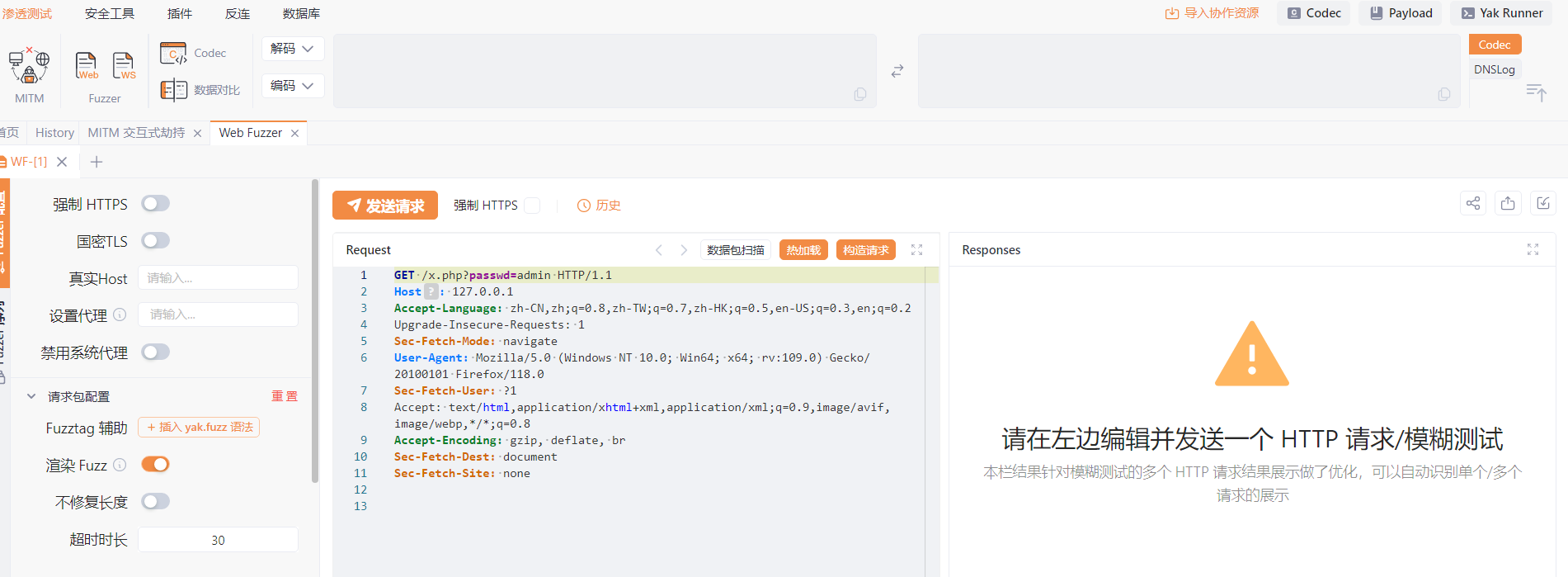Click the 超时时长 value field
Screen dimensions: 1568x577
[x=218, y=540]
